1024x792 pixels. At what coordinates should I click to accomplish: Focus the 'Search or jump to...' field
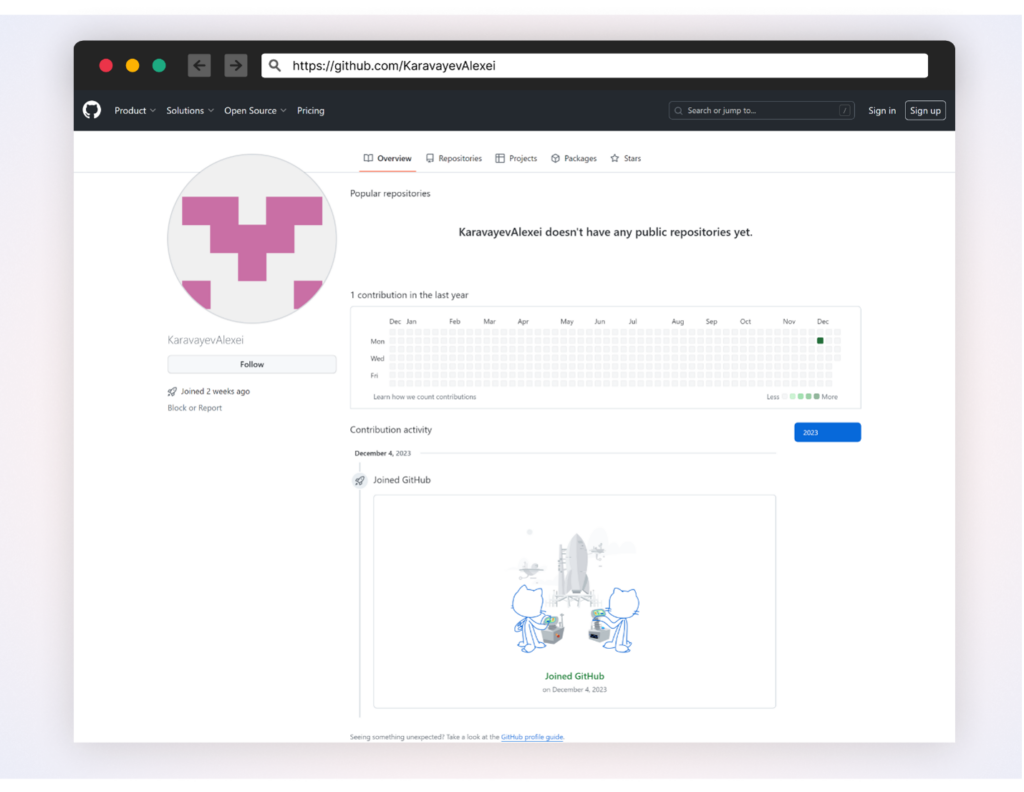click(x=761, y=110)
